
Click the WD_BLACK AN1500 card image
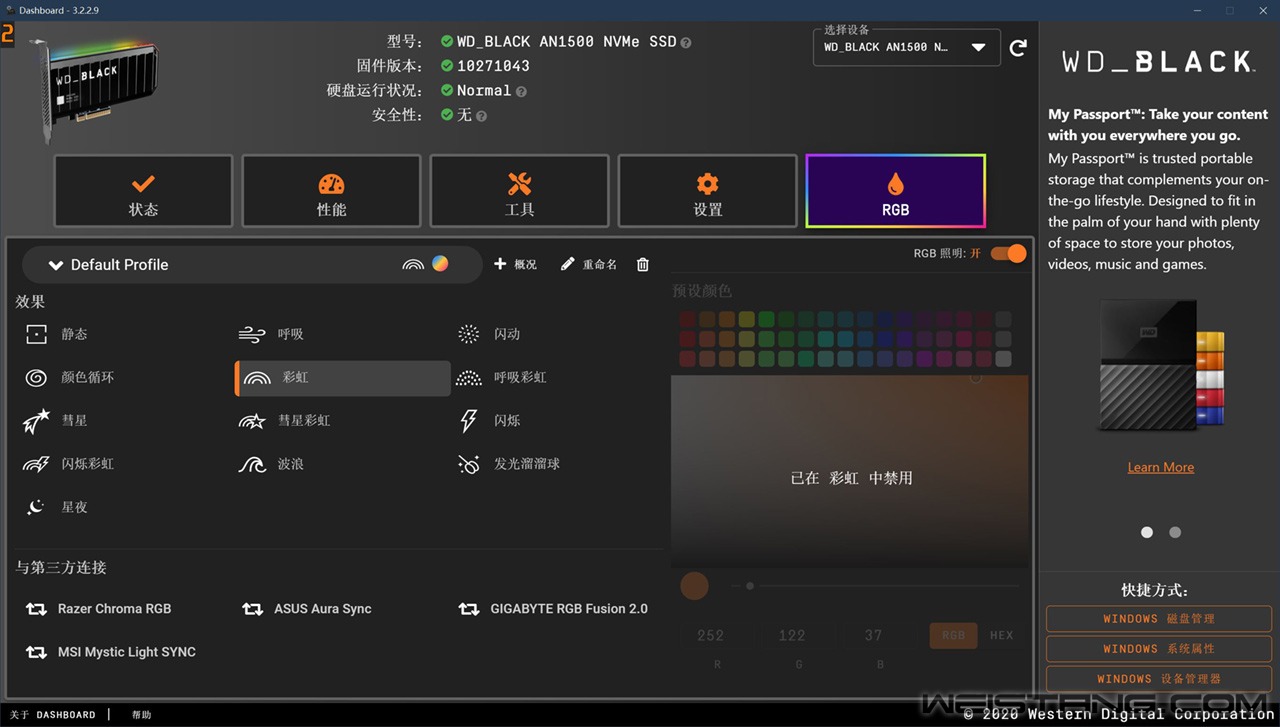[93, 90]
